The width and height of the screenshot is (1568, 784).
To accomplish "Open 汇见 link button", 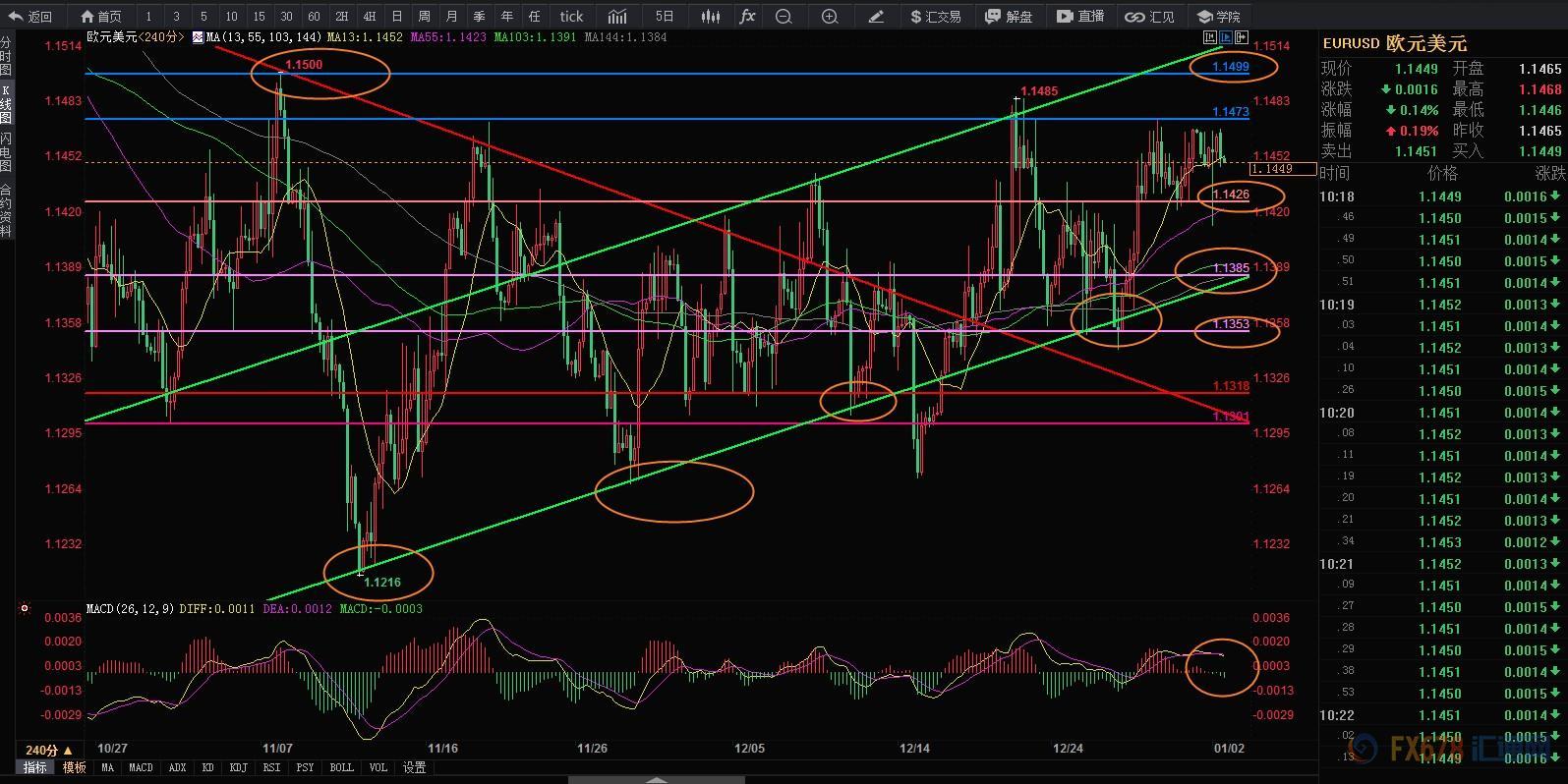I will 1150,16.
